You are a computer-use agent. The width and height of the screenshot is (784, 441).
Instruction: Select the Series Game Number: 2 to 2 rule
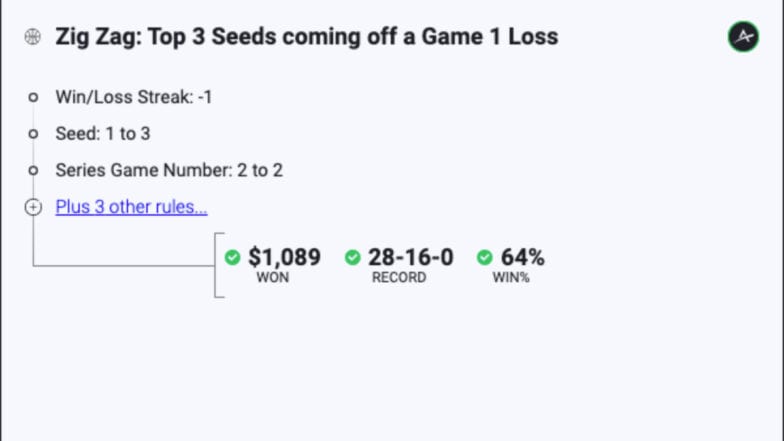click(169, 170)
